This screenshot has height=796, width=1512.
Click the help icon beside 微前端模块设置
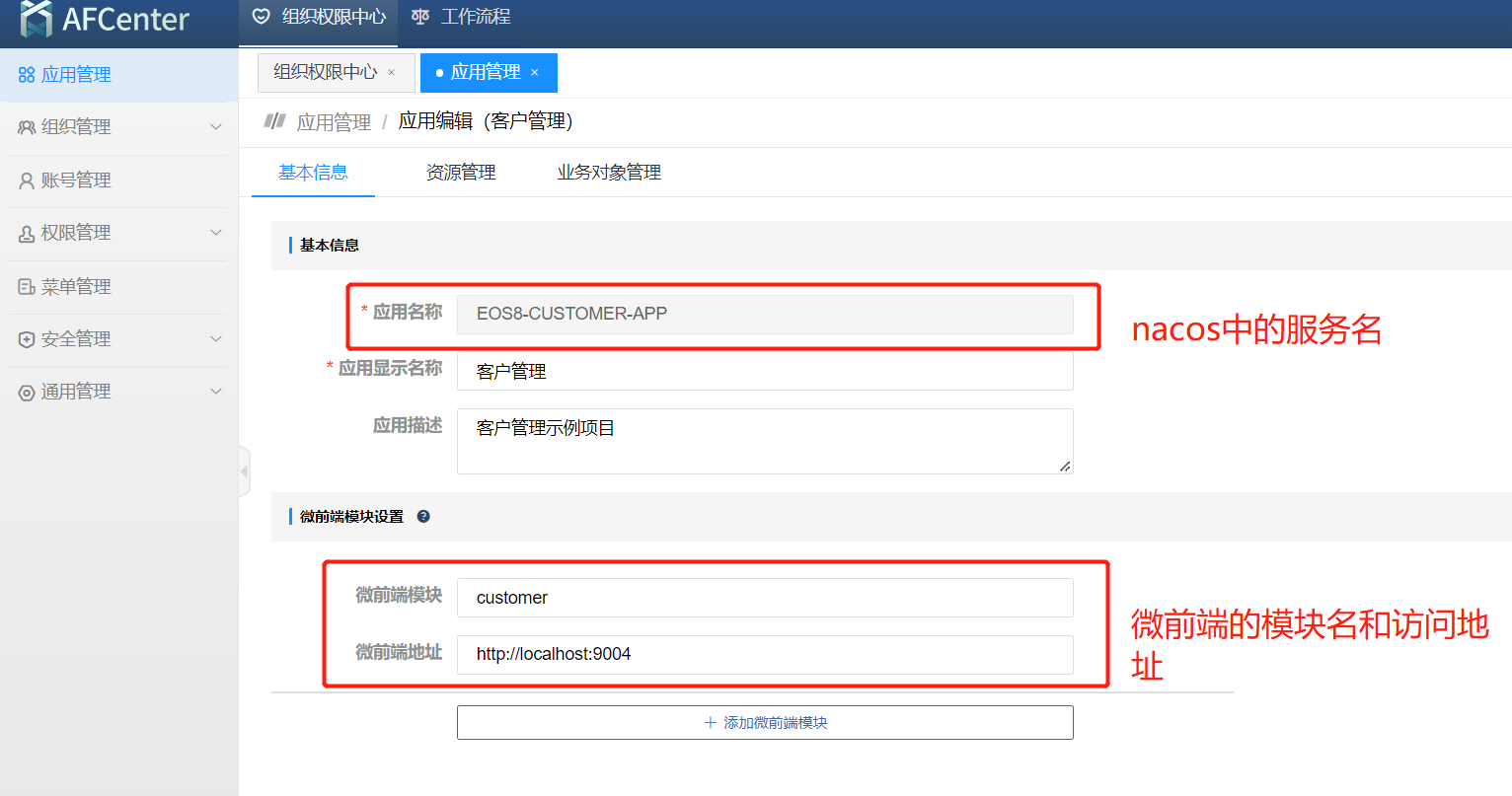coord(423,516)
